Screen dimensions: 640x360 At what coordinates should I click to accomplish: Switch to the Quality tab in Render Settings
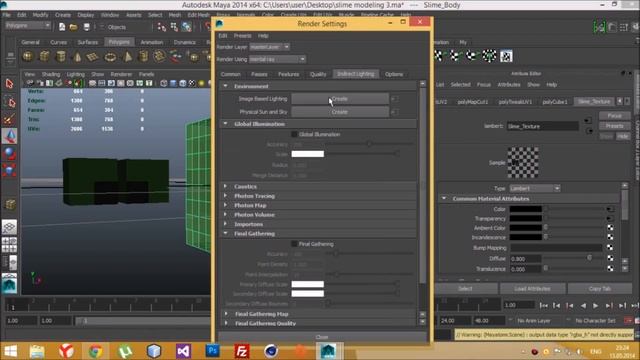[318, 74]
